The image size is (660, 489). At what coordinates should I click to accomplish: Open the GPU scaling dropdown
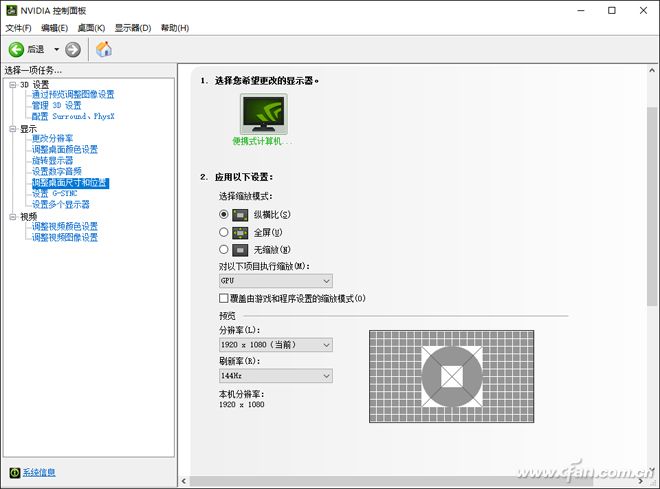point(276,281)
